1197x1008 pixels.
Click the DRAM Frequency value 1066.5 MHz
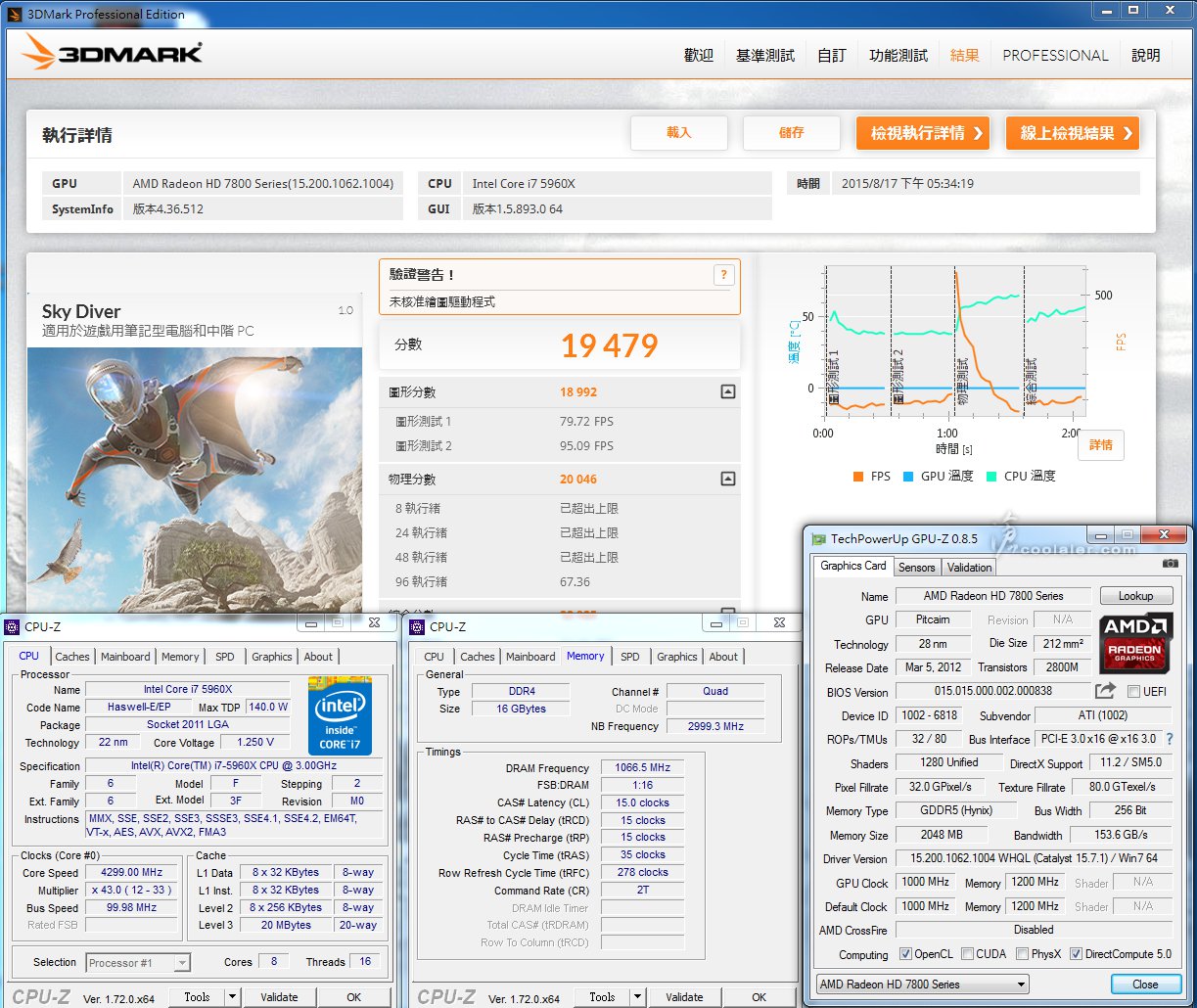(641, 768)
